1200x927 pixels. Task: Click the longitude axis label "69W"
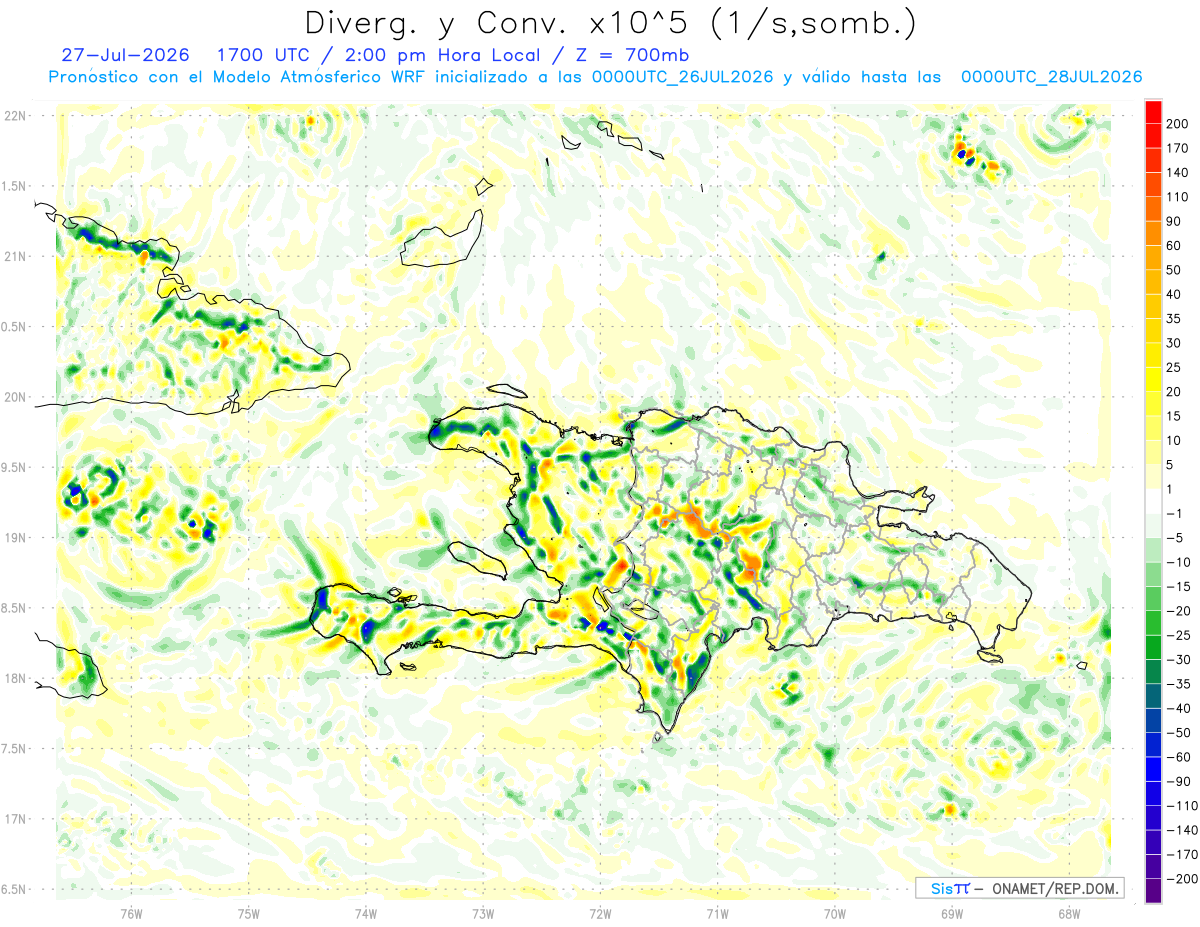tap(951, 912)
